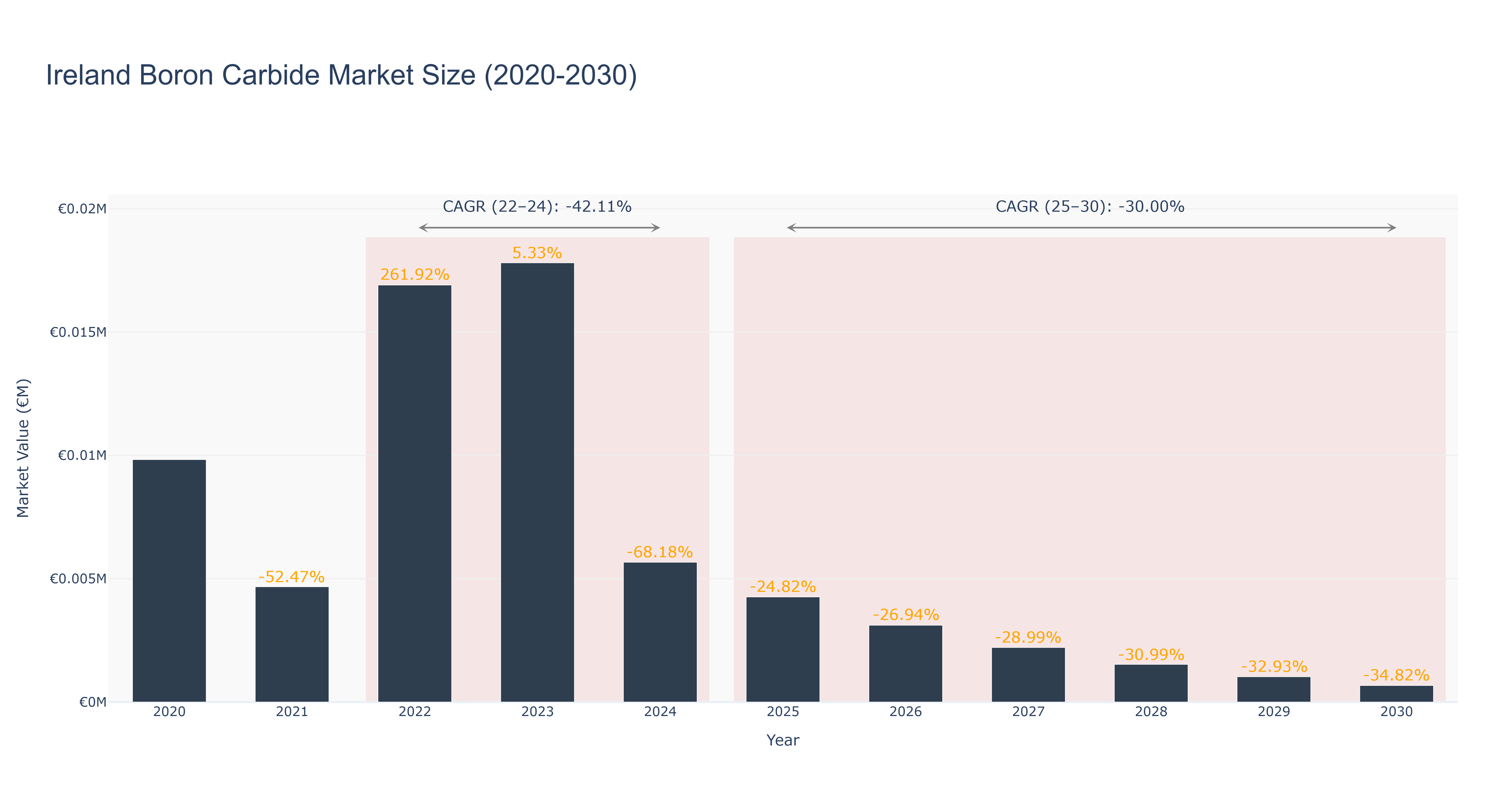Click the 2030 x-axis tick label
1512x810 pixels.
click(x=1396, y=712)
